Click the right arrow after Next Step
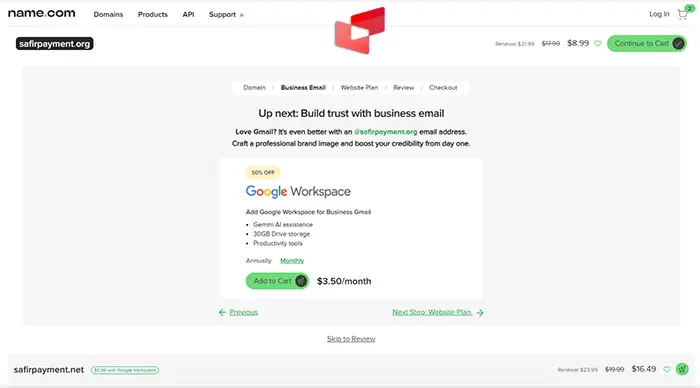Viewport: 700px width, 388px height. (x=480, y=313)
